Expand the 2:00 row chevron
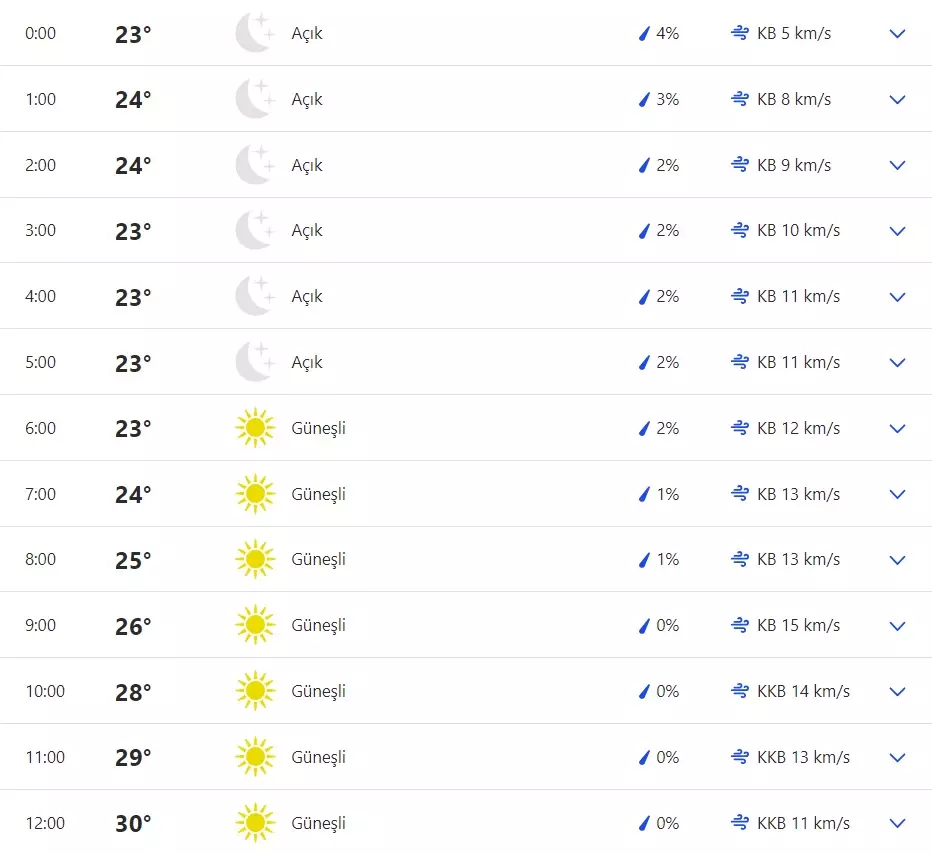 897,165
